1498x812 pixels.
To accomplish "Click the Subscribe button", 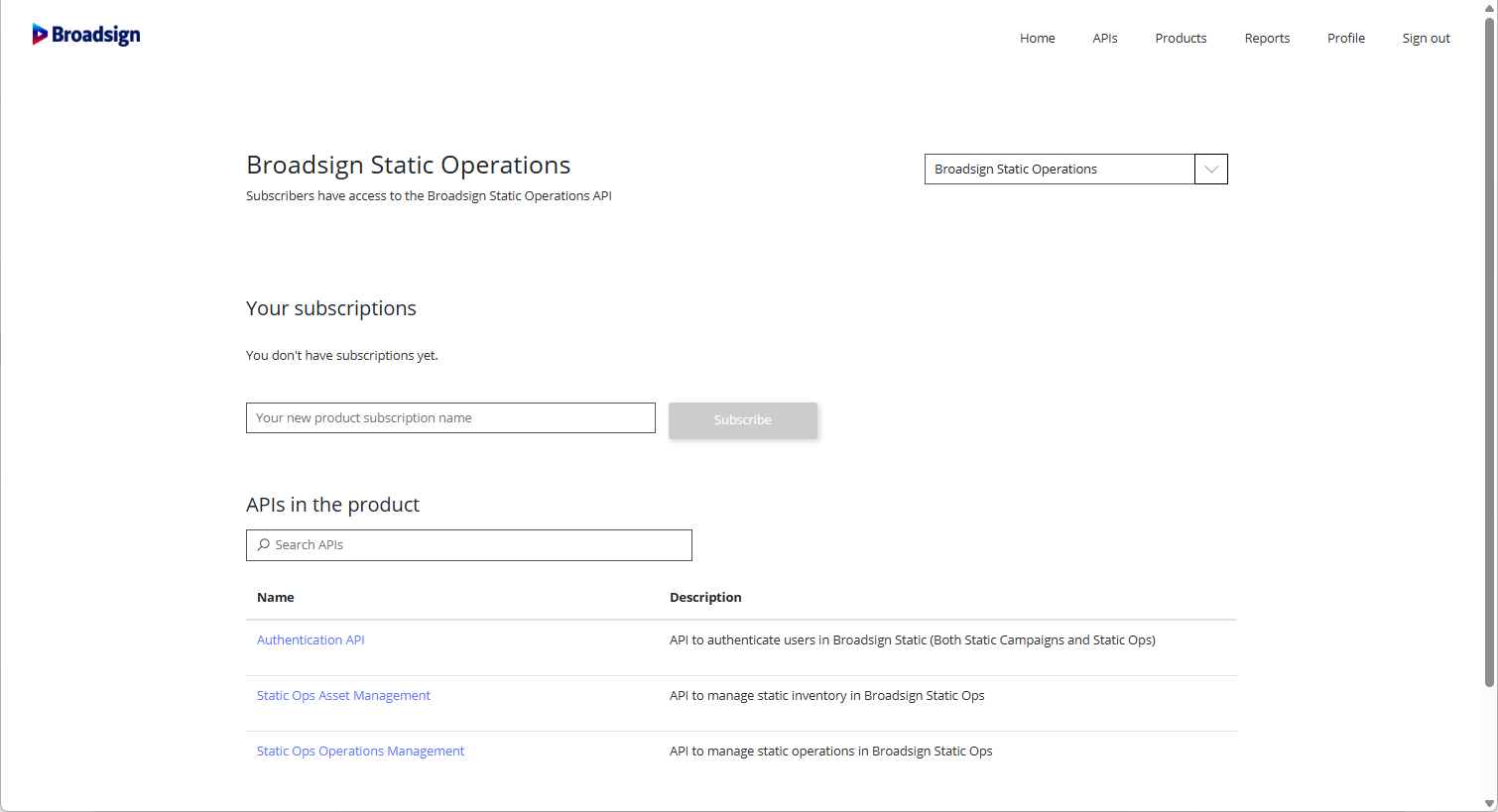I will (x=743, y=419).
